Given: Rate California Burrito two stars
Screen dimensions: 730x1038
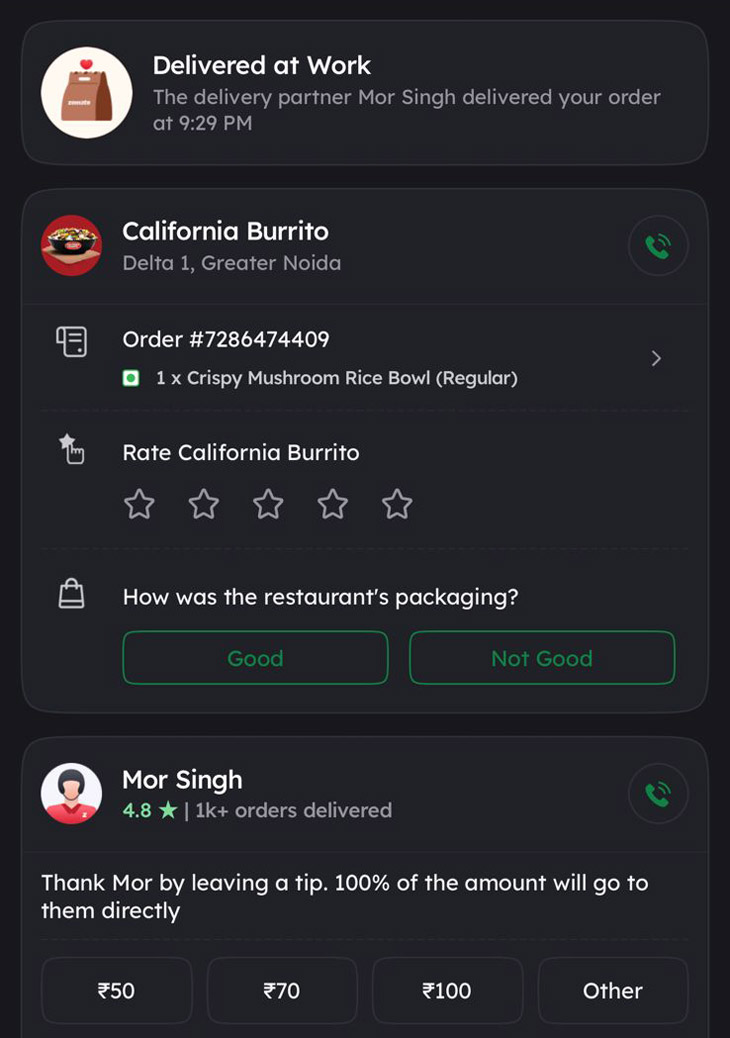Looking at the screenshot, I should [x=204, y=504].
